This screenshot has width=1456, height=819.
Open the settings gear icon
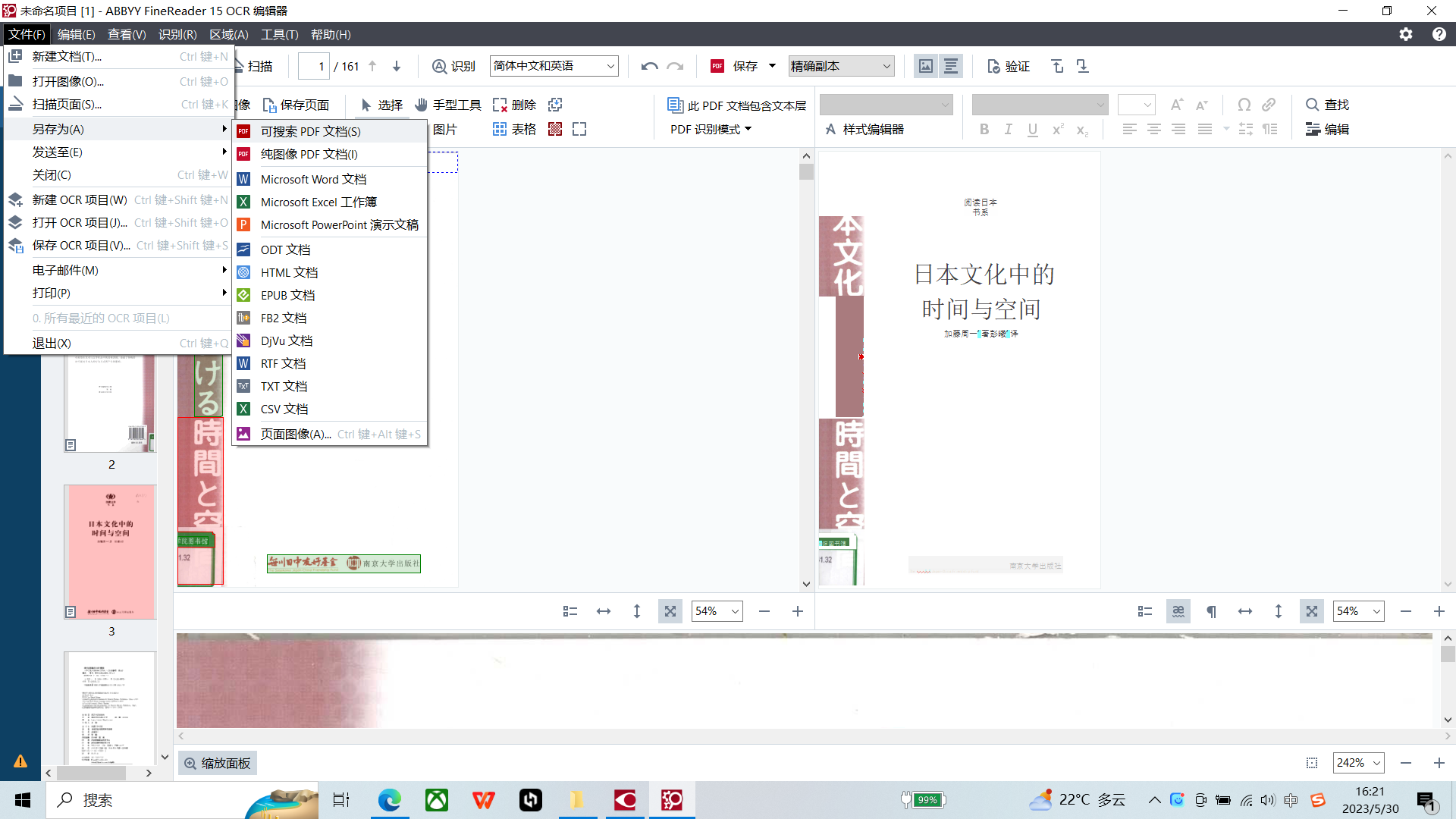pyautogui.click(x=1406, y=34)
